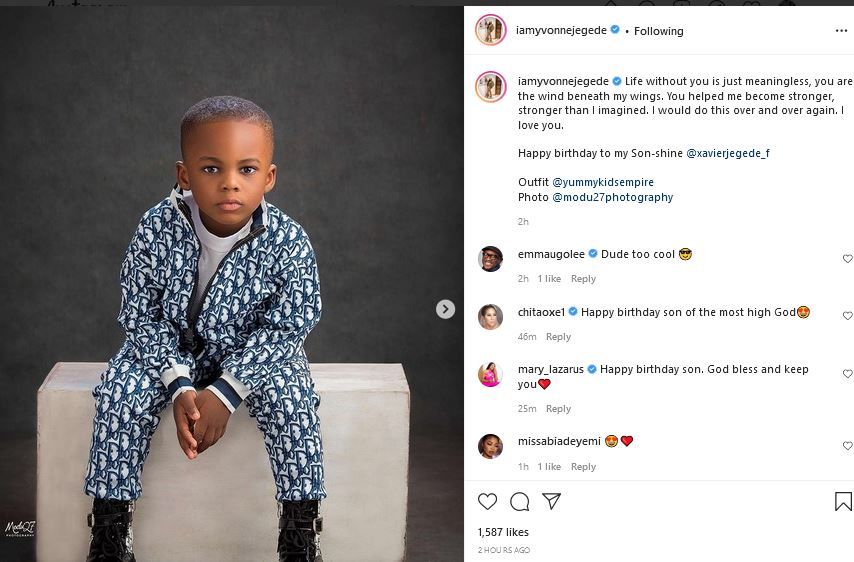This screenshot has height=562, width=854.
Task: Open the comment speech bubble icon
Action: 519,501
